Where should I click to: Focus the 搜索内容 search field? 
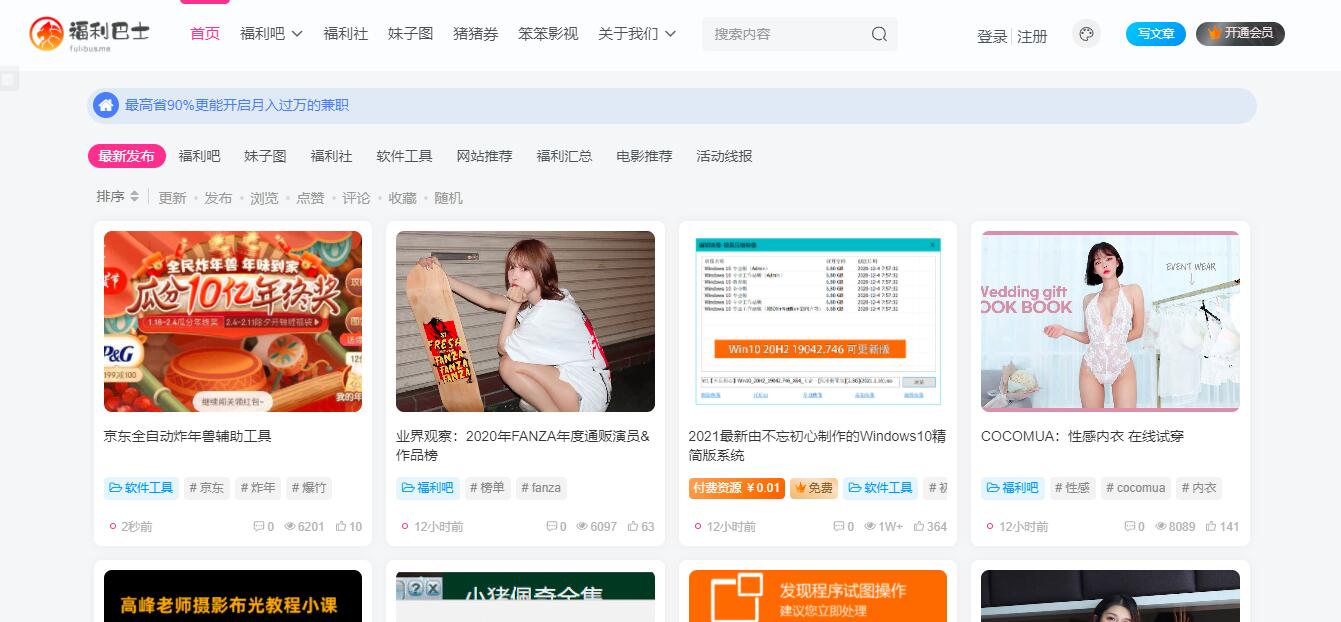click(785, 34)
